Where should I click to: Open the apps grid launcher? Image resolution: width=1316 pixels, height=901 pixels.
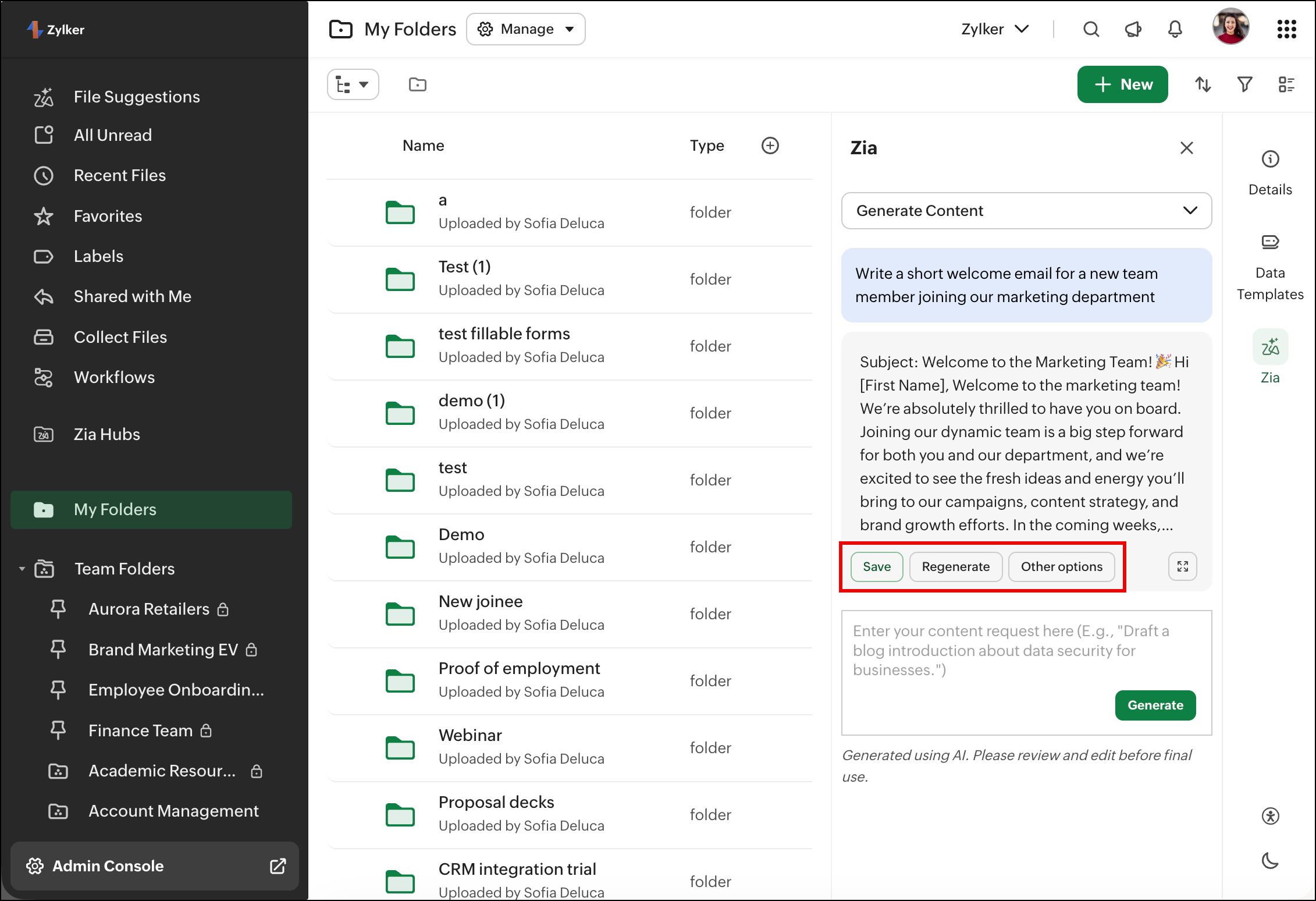1286,29
